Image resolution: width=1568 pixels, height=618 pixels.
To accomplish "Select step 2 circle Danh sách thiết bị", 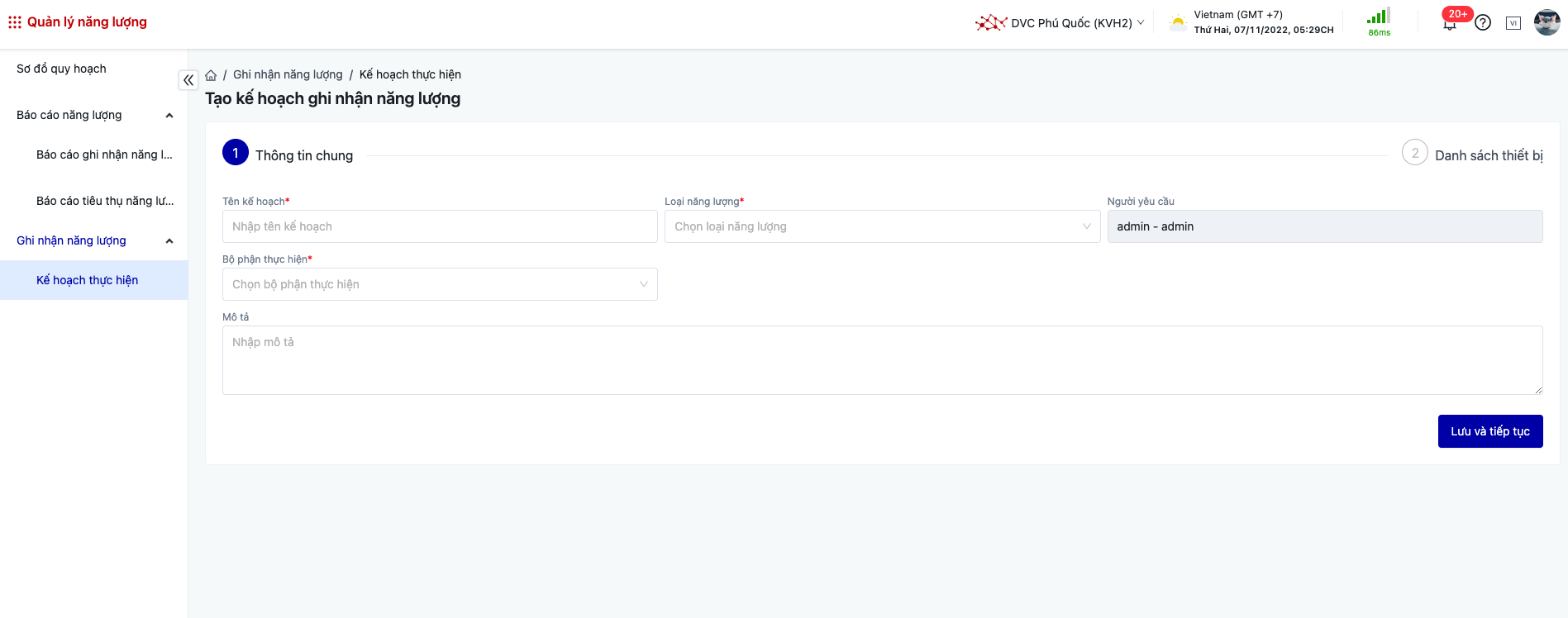I will [x=1415, y=153].
